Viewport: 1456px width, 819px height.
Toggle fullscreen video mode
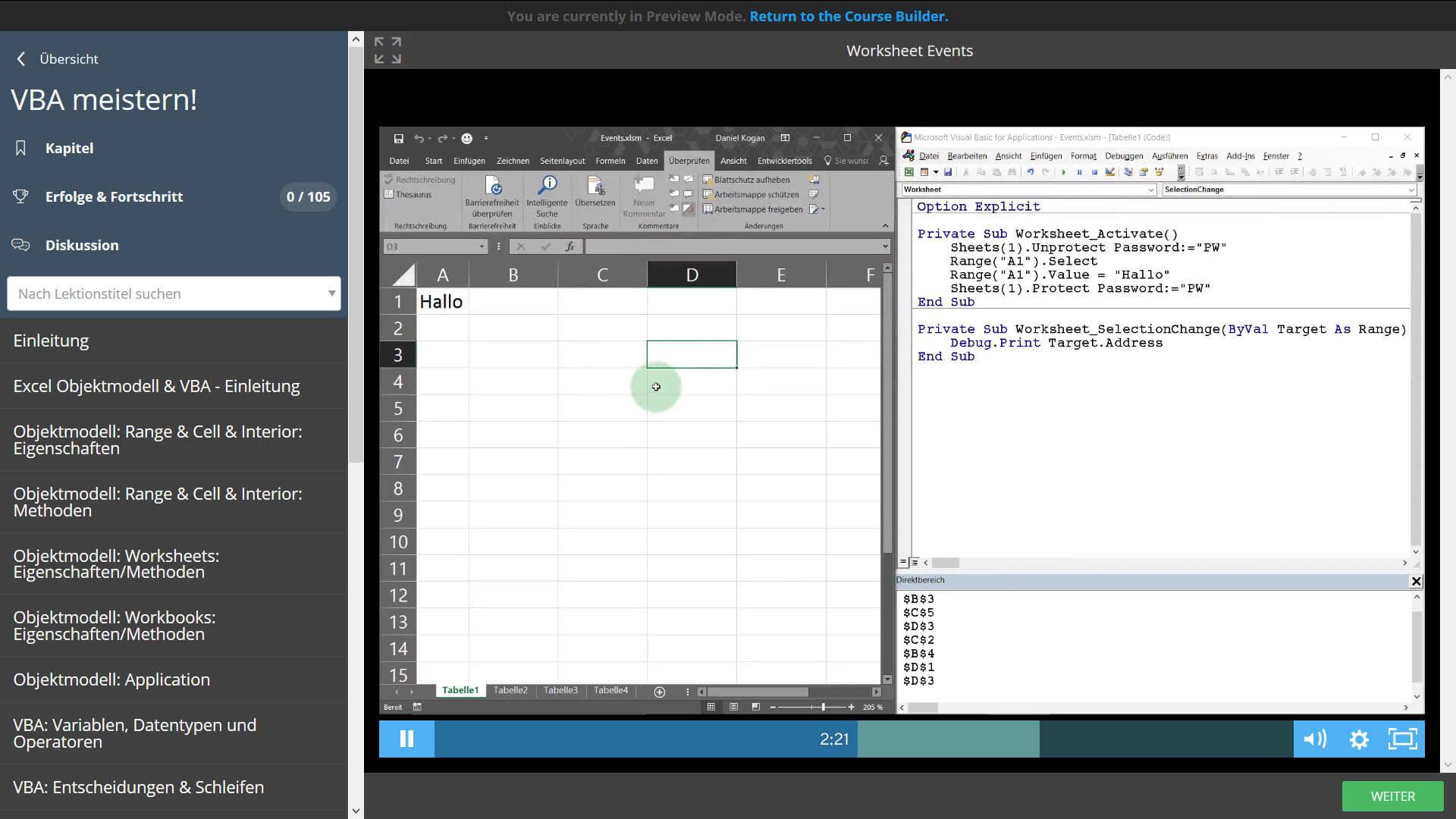(1402, 739)
